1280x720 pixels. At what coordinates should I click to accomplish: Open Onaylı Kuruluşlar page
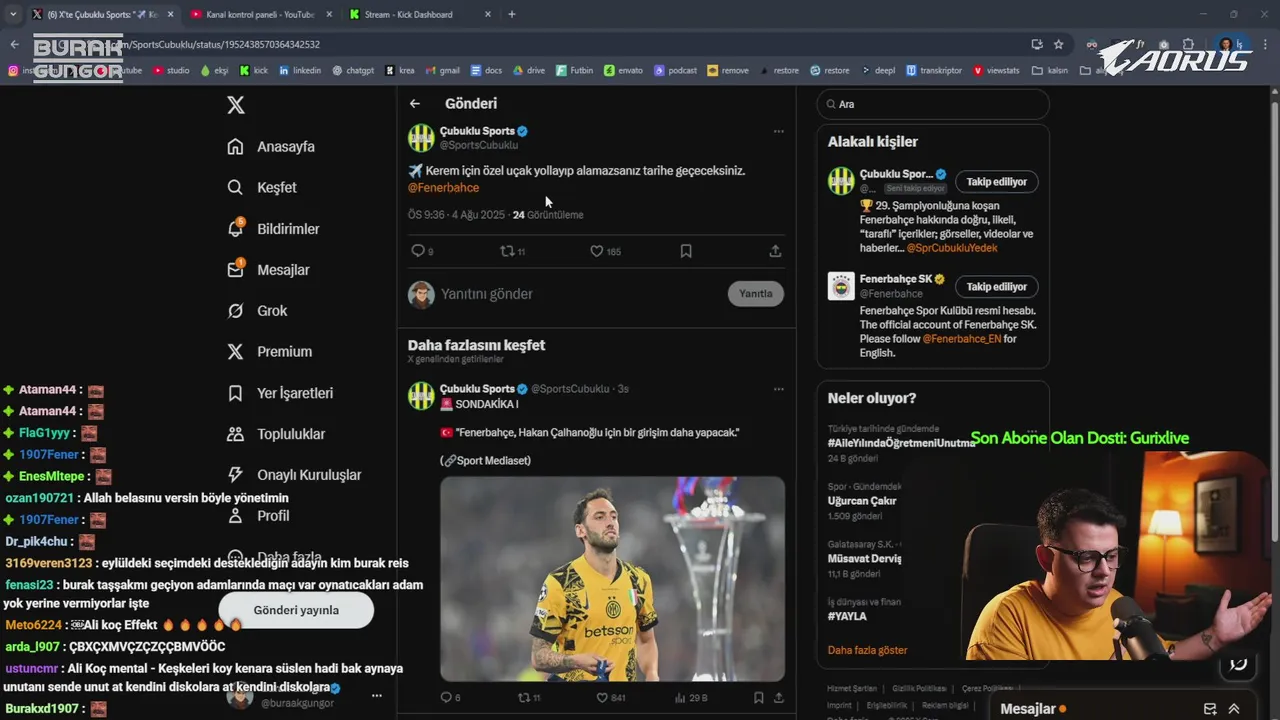(294, 475)
